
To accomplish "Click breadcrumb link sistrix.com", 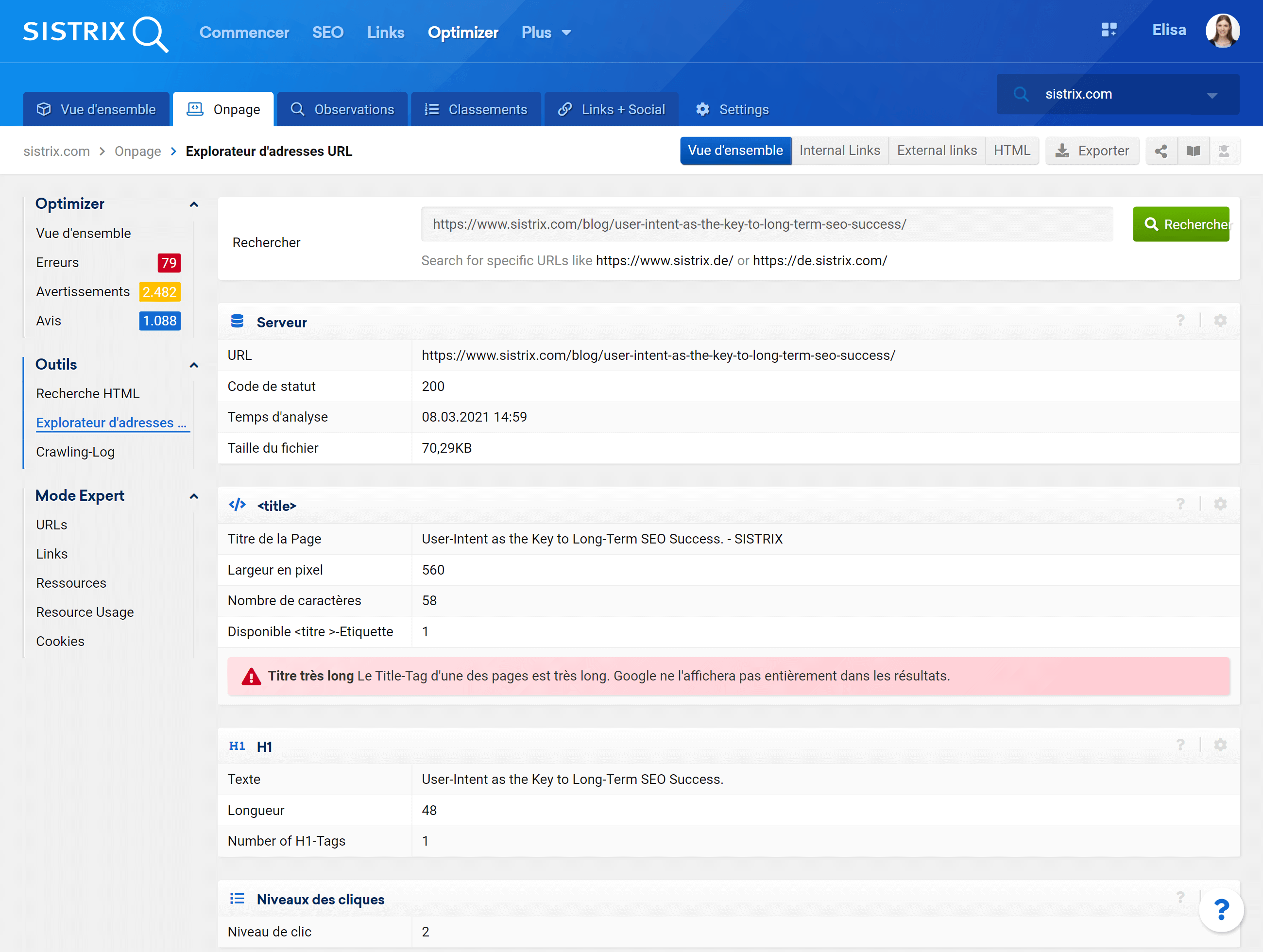I will 56,151.
